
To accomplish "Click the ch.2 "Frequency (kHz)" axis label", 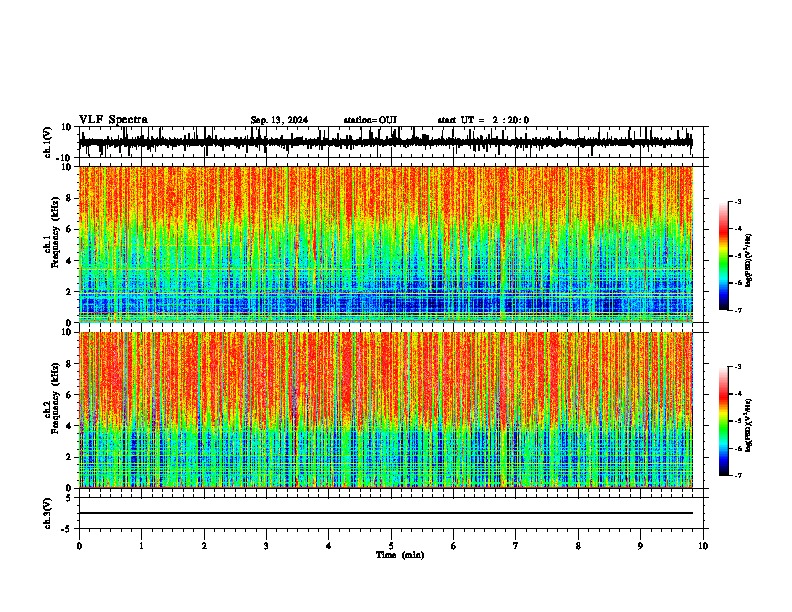I will pyautogui.click(x=56, y=398).
